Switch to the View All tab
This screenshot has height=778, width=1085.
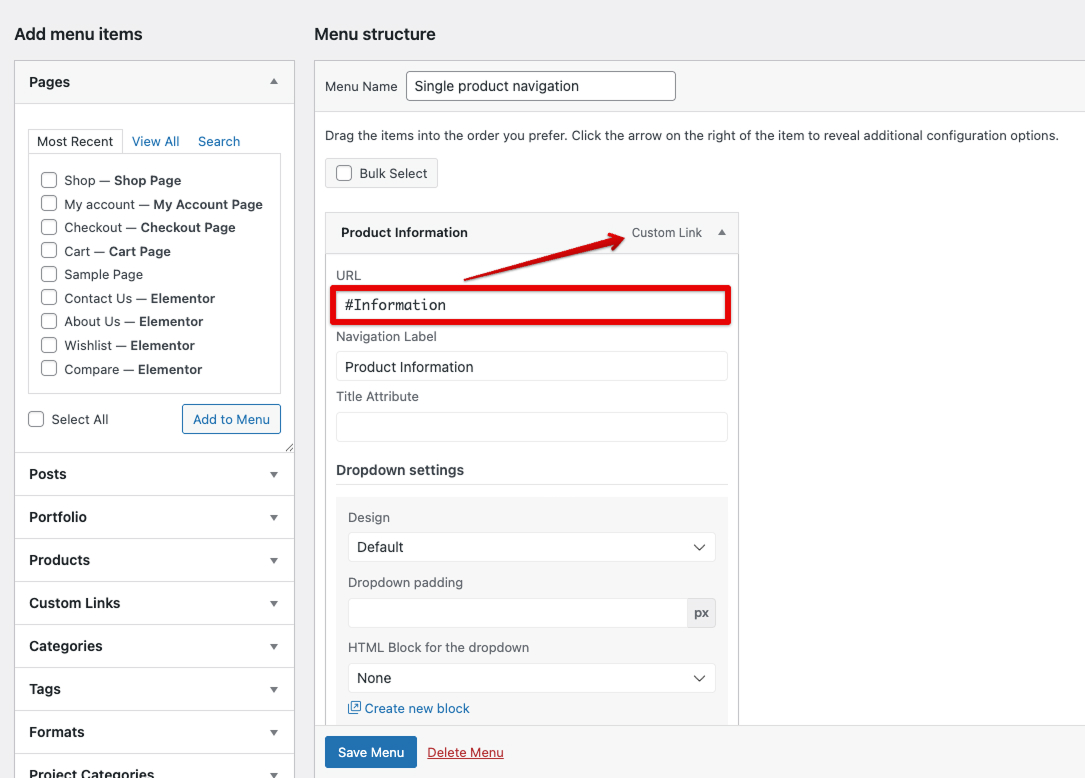(155, 141)
